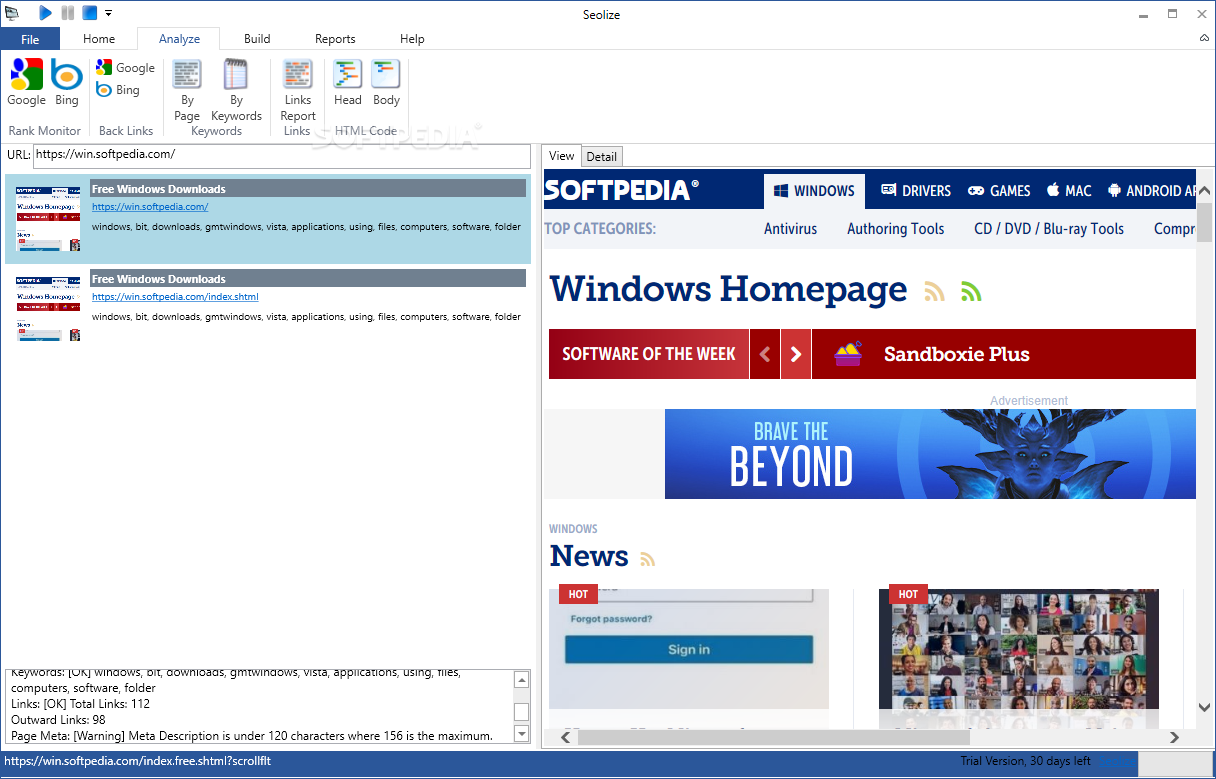Analyze Keywords By Page
Screen dimensions: 1216x779
click(187, 90)
